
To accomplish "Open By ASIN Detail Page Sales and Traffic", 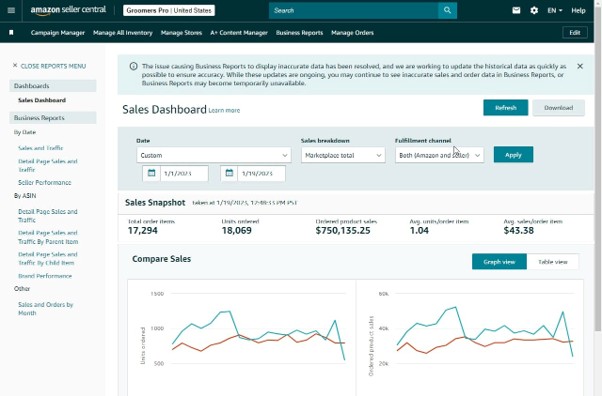I will [48, 215].
